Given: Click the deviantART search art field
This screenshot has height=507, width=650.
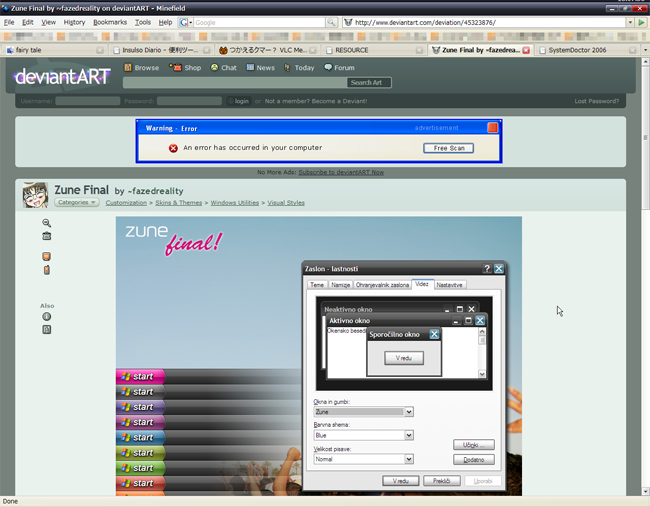Looking at the screenshot, I should [235, 82].
